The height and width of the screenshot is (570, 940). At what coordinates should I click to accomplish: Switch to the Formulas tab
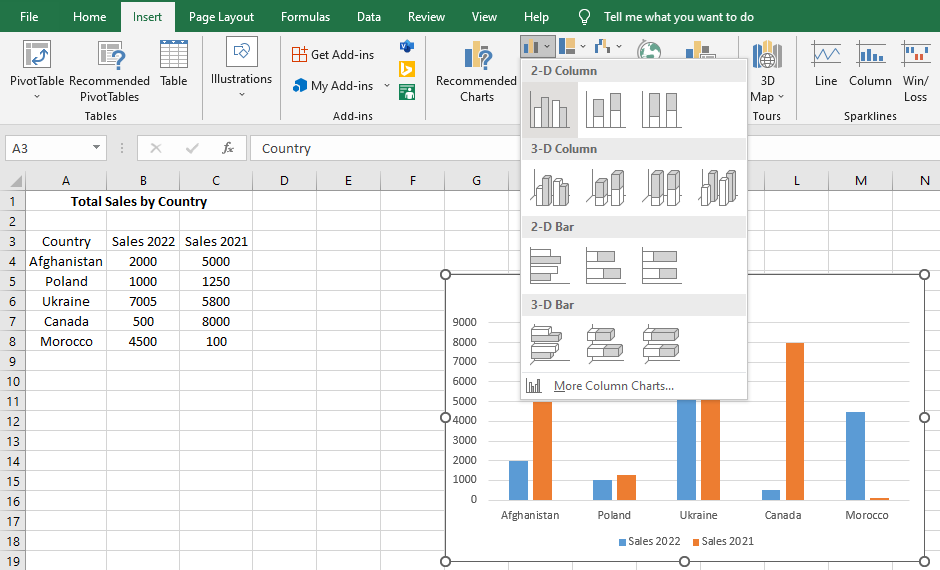[x=305, y=17]
